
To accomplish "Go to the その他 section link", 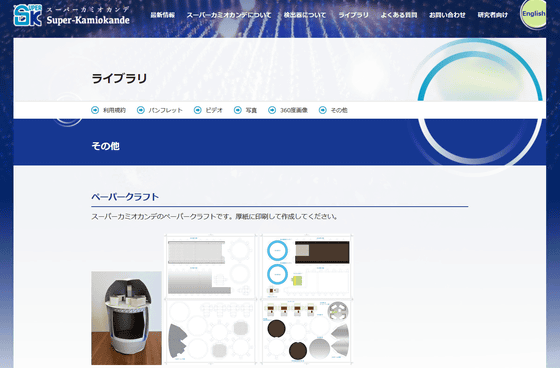I will [x=339, y=110].
